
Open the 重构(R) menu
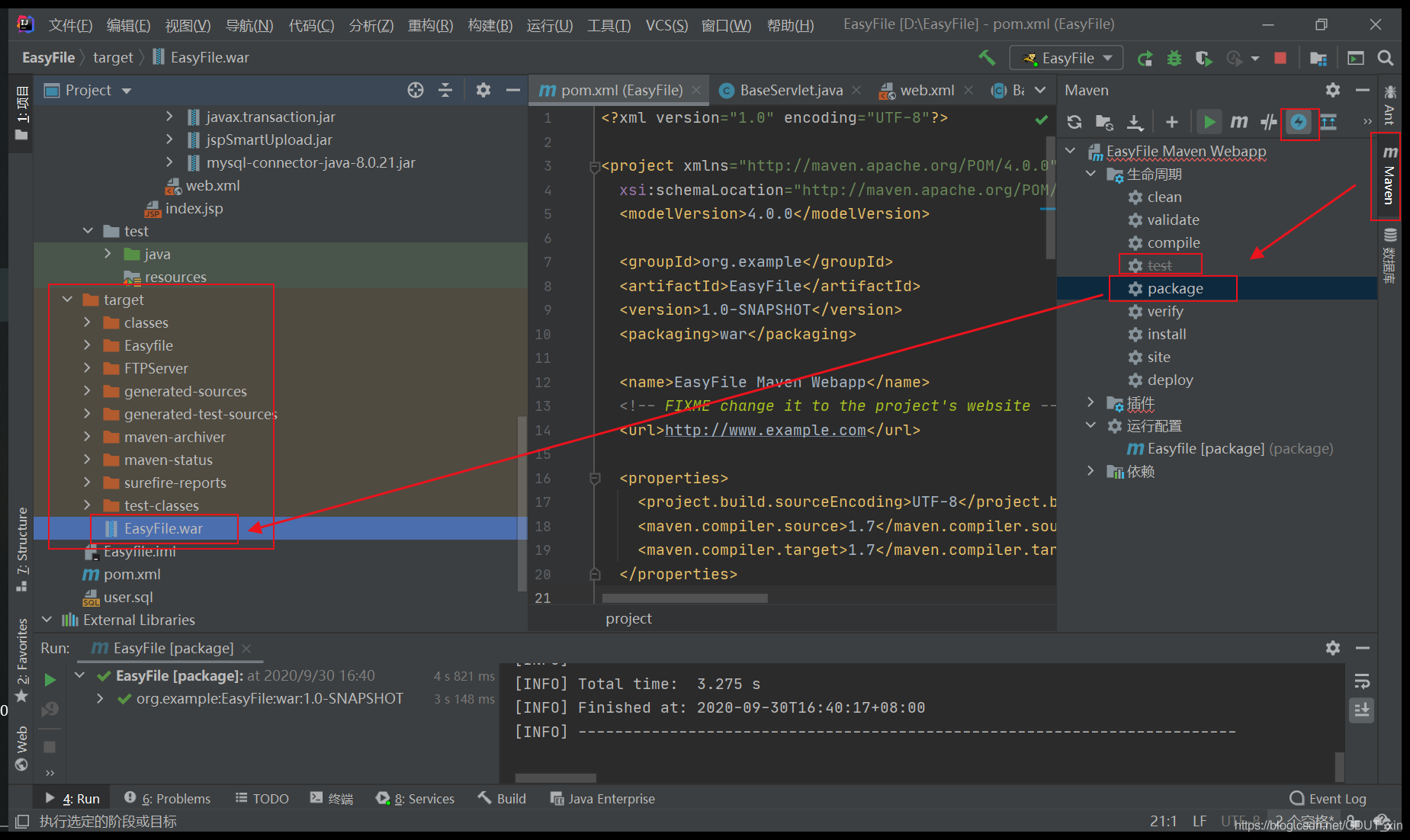(x=430, y=26)
